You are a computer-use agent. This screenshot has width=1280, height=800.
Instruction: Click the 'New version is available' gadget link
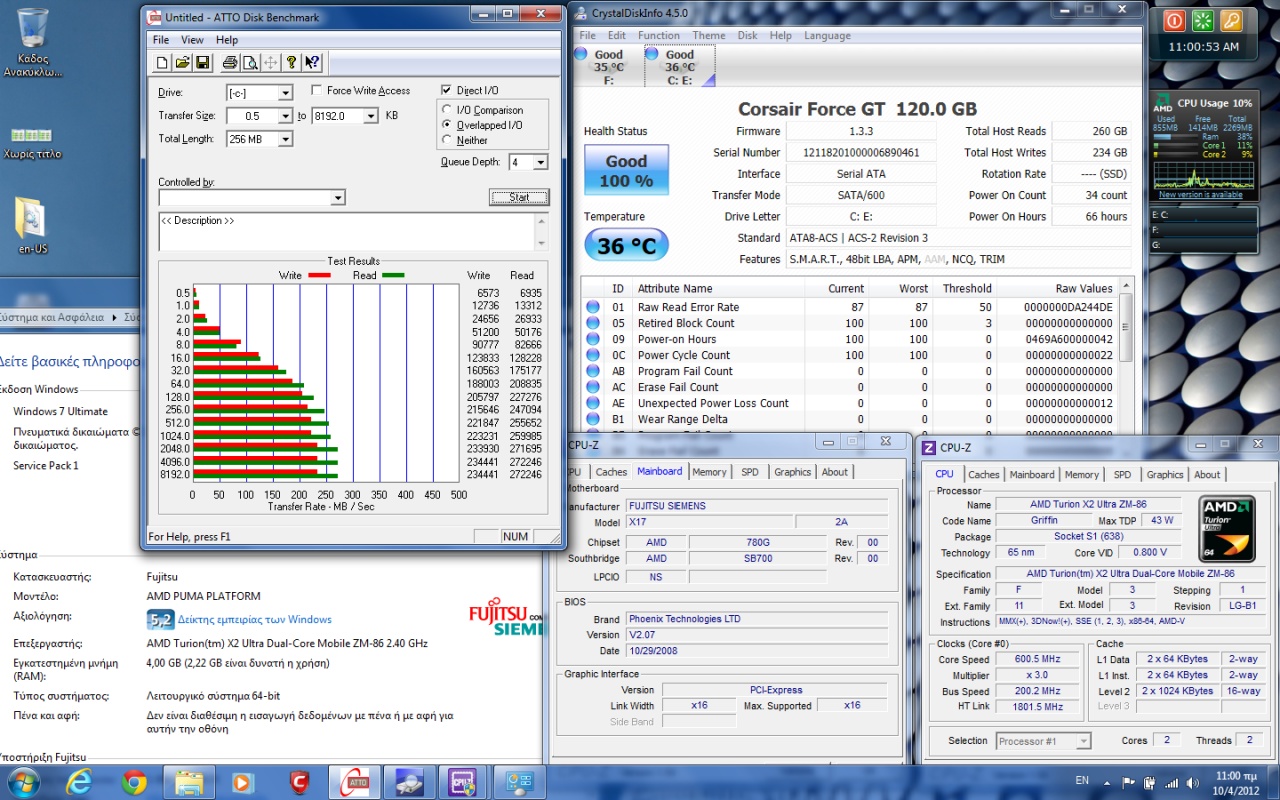(x=1200, y=195)
